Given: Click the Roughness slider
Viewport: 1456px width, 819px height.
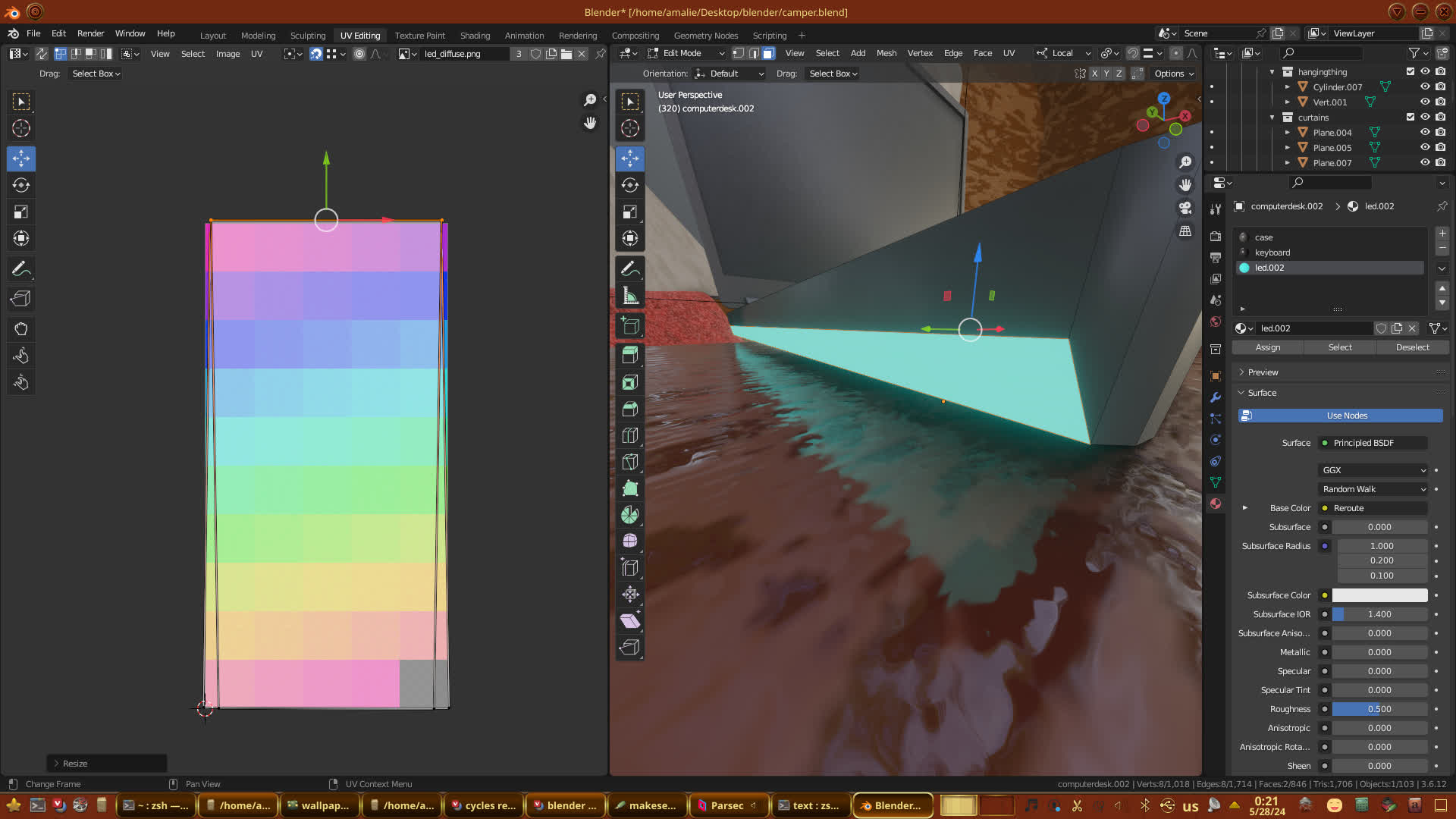Looking at the screenshot, I should click(x=1379, y=709).
